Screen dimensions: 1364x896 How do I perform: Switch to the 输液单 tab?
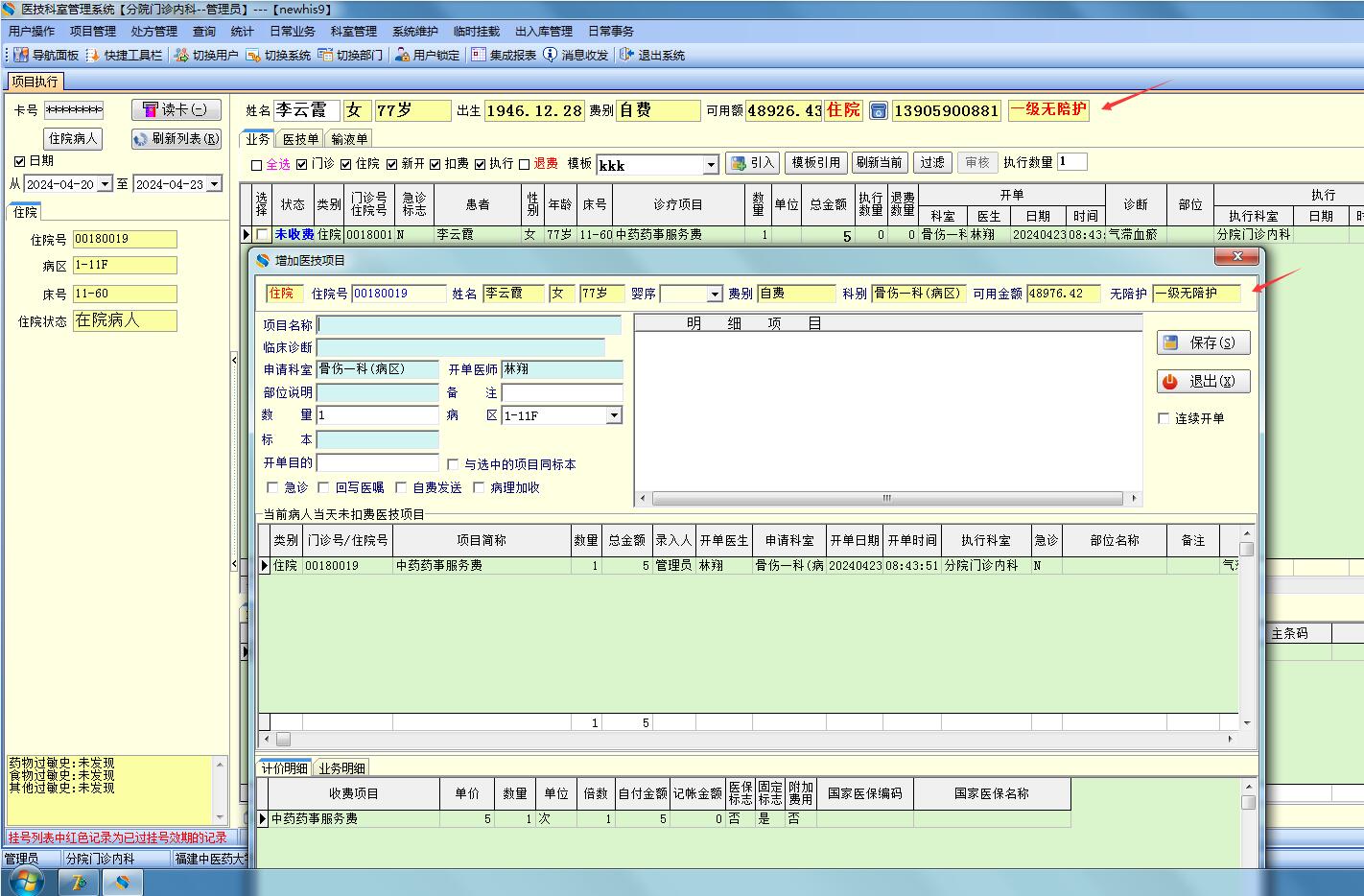(x=349, y=139)
